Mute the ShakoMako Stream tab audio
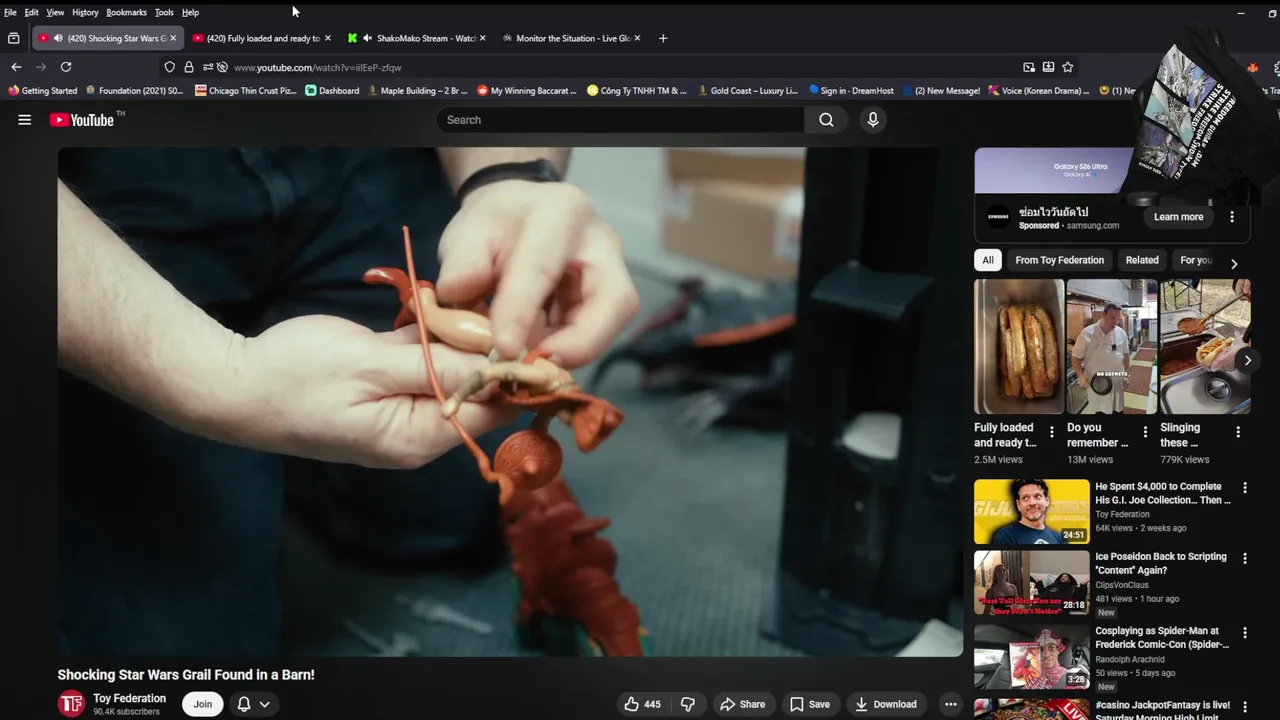Viewport: 1280px width, 720px height. click(x=367, y=38)
